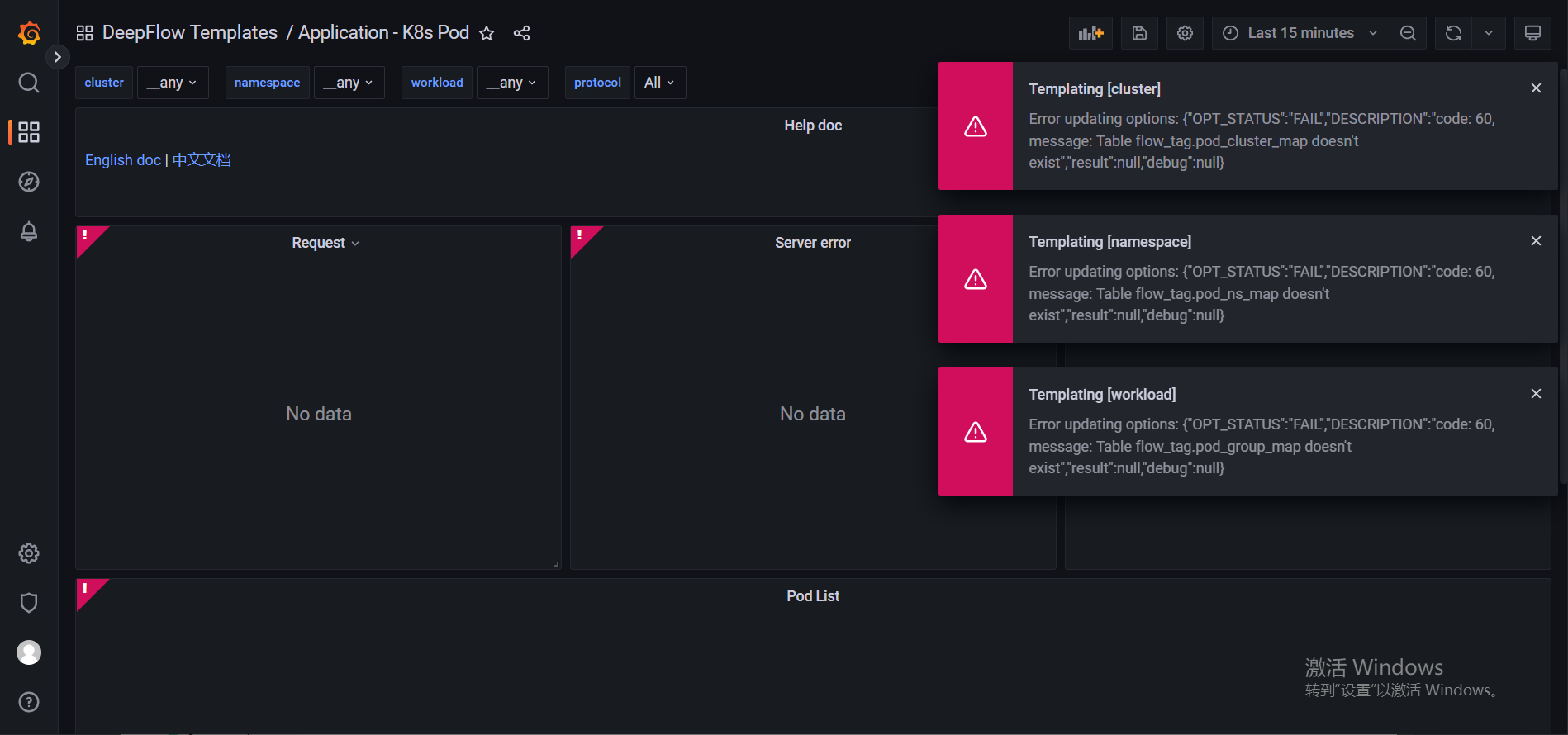The width and height of the screenshot is (1568, 735).
Task: Click the workload variable label
Action: pos(437,83)
